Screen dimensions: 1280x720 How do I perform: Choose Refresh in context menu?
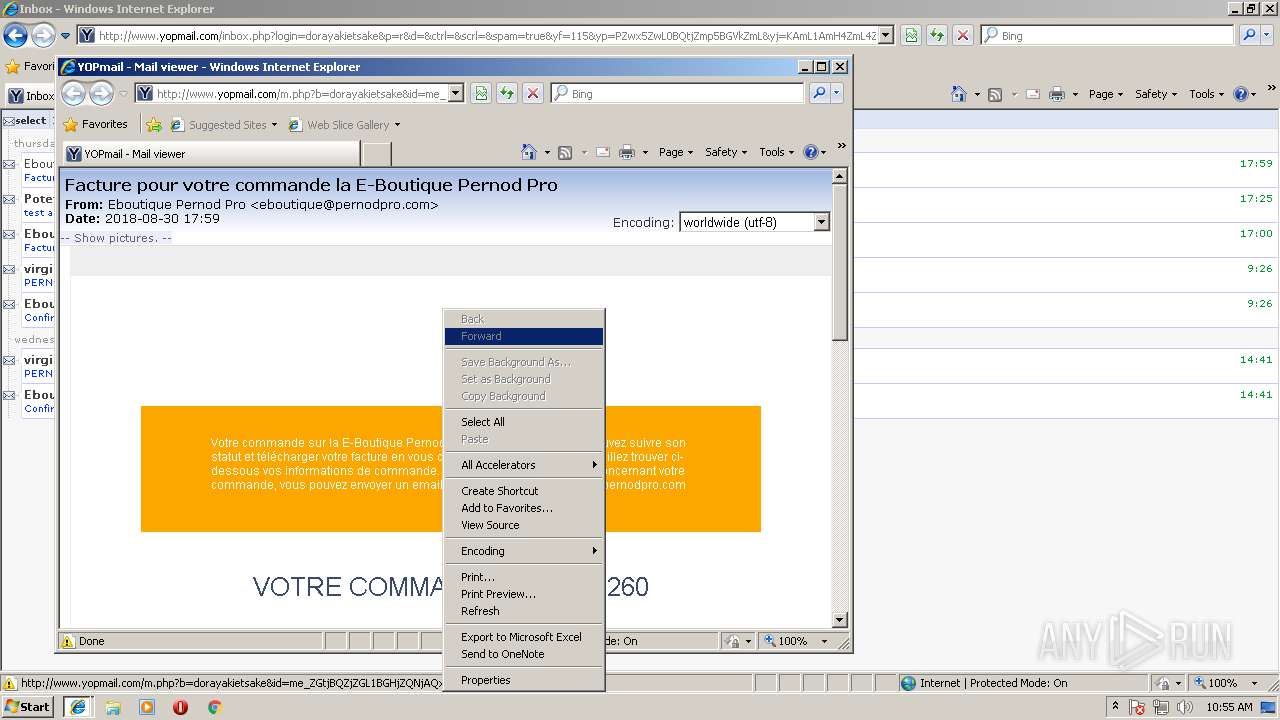[524, 611]
